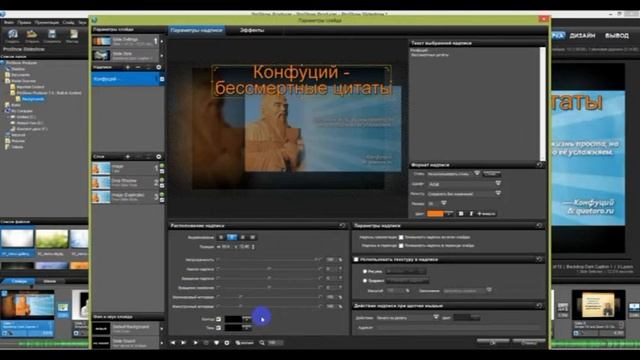Select layer 1 thumbnail in layers list
Screen dimensions: 640x360
pos(101,168)
